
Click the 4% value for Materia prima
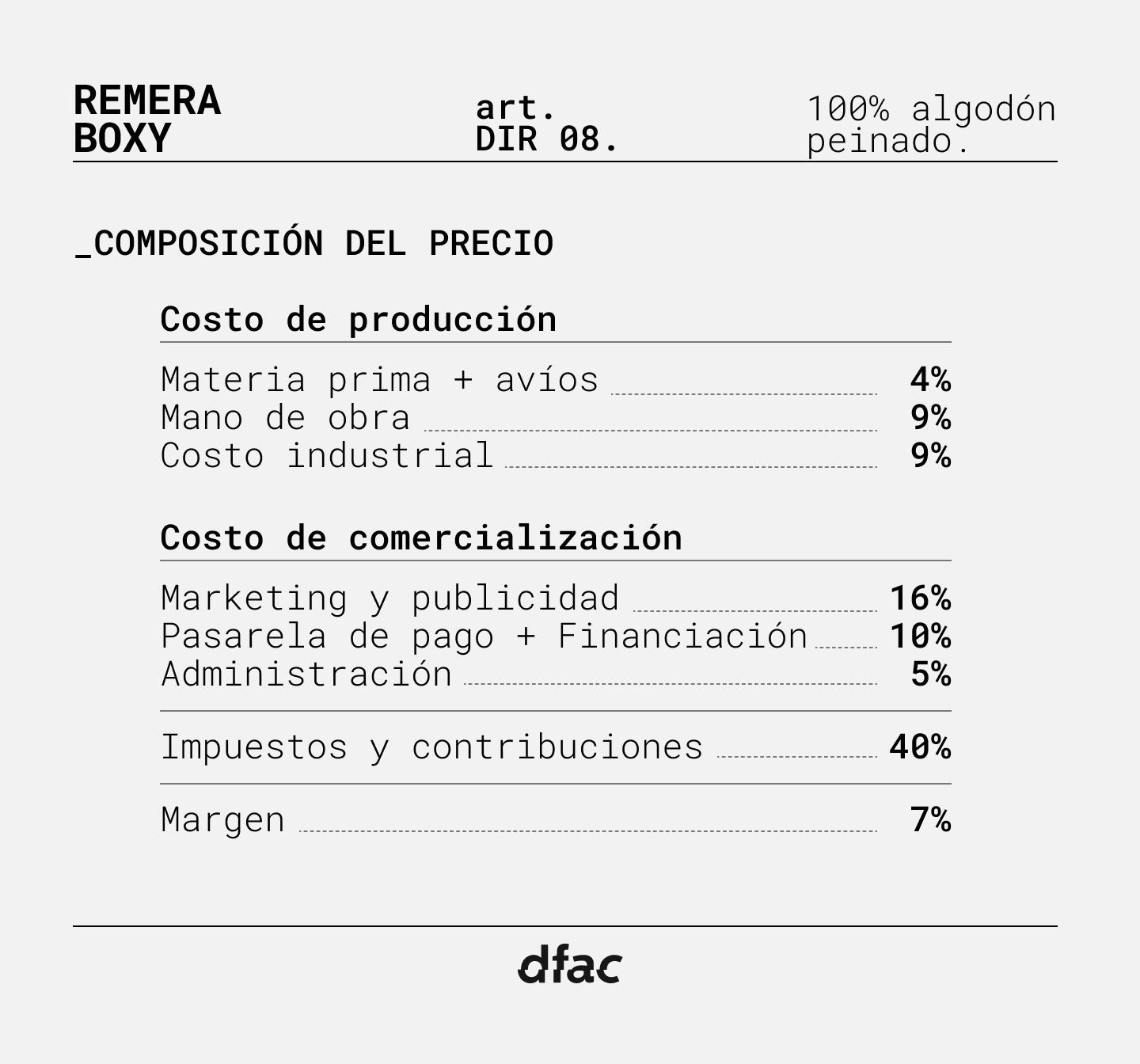930,379
